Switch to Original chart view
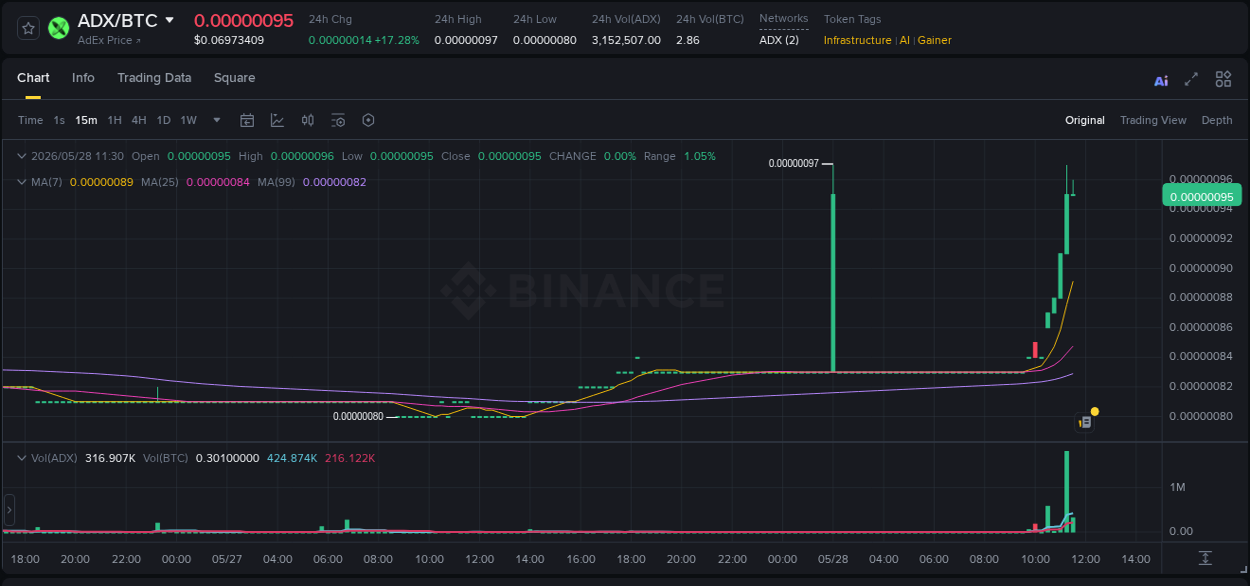Image resolution: width=1250 pixels, height=586 pixels. click(1085, 120)
